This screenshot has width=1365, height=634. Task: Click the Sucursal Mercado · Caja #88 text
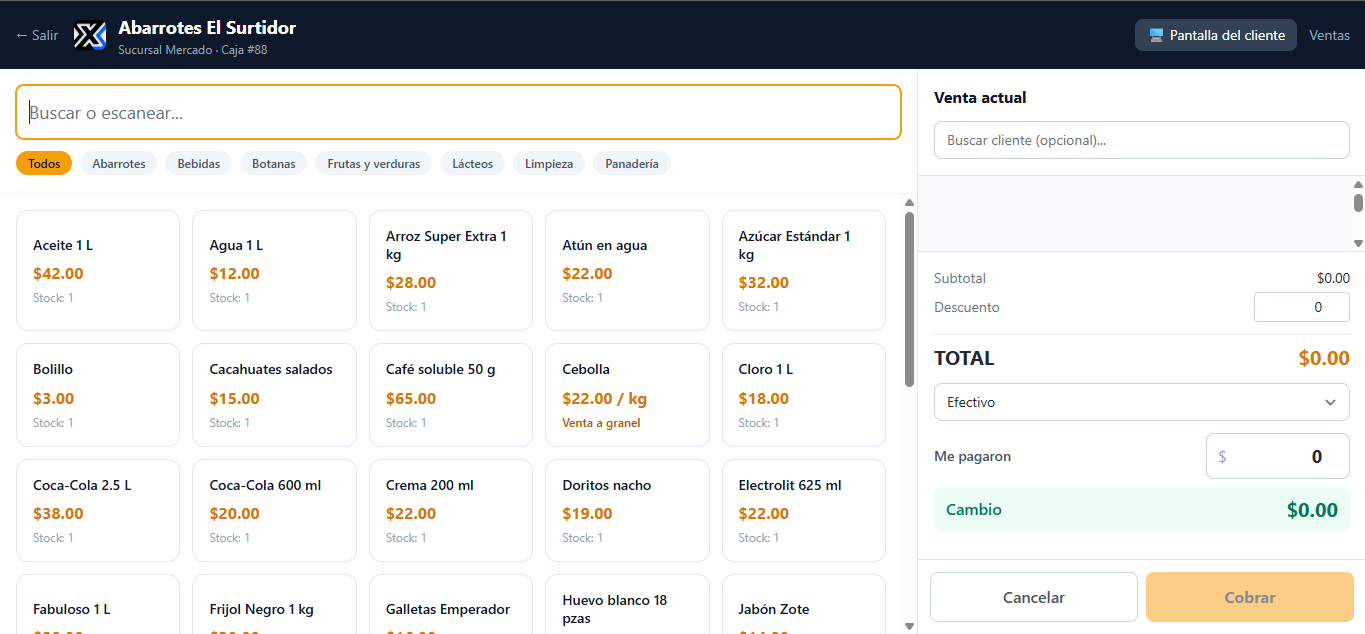192,50
